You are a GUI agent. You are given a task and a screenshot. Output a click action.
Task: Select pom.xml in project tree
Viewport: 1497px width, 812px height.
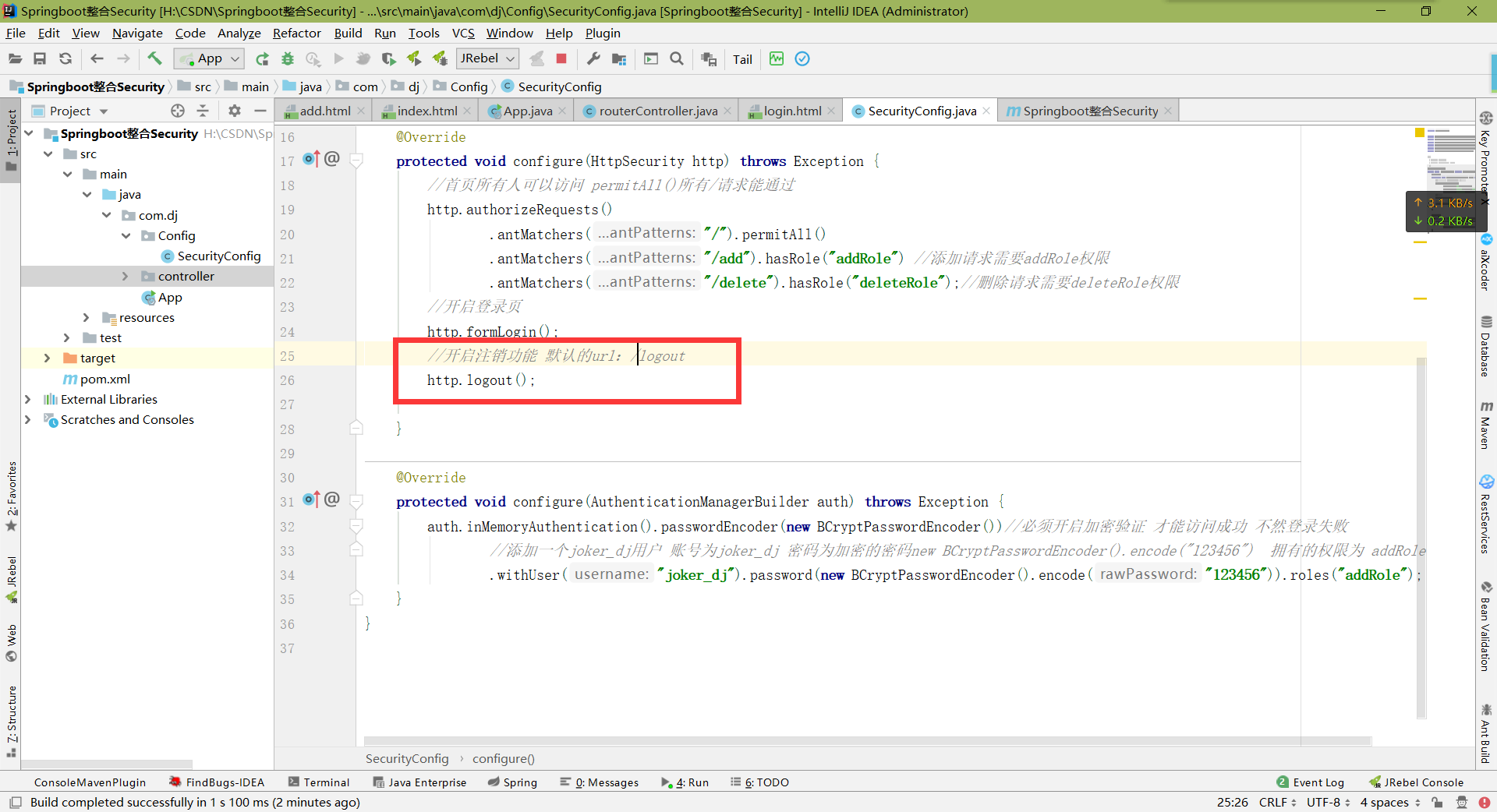click(97, 380)
